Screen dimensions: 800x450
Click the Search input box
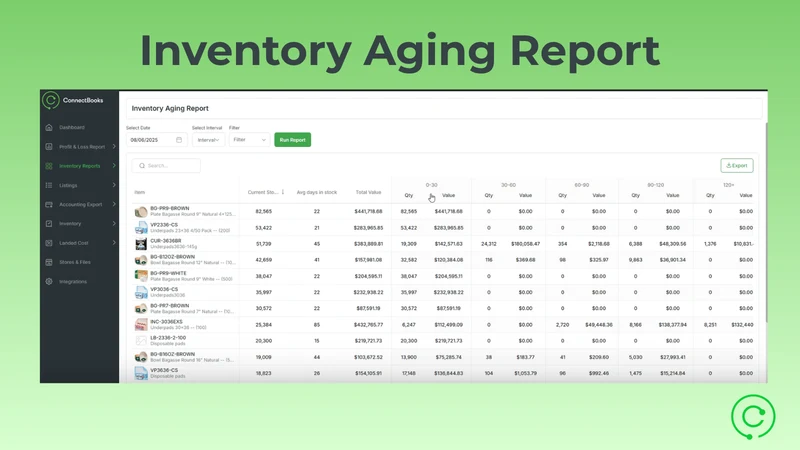coord(166,166)
